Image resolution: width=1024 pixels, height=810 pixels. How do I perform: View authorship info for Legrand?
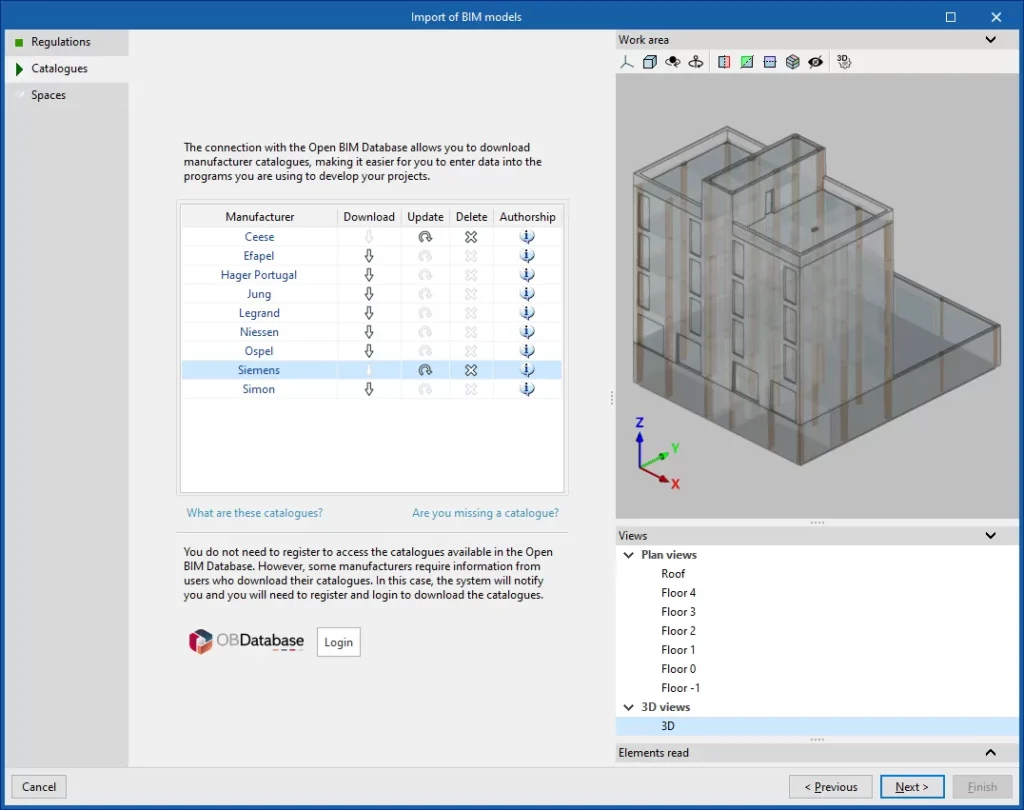coord(527,312)
